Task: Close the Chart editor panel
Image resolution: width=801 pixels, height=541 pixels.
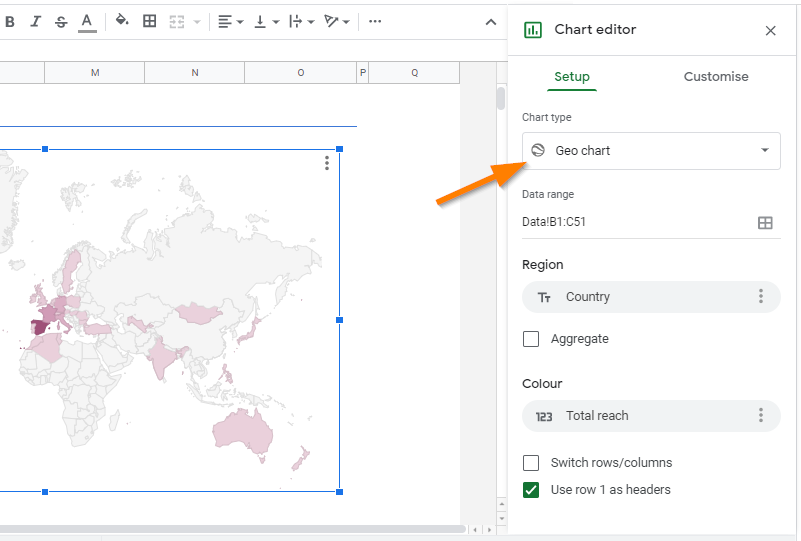Action: coord(770,31)
